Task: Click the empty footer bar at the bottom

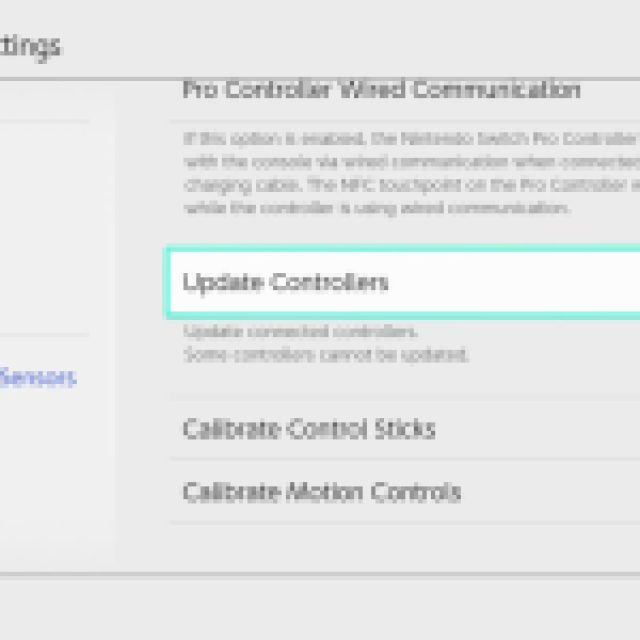Action: click(320, 607)
